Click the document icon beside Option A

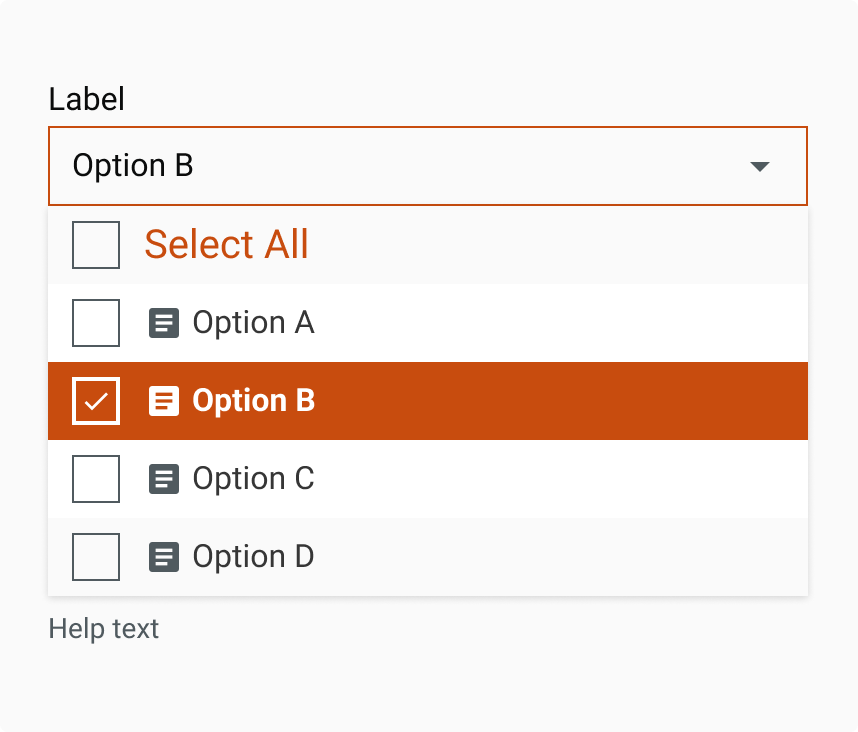[164, 323]
